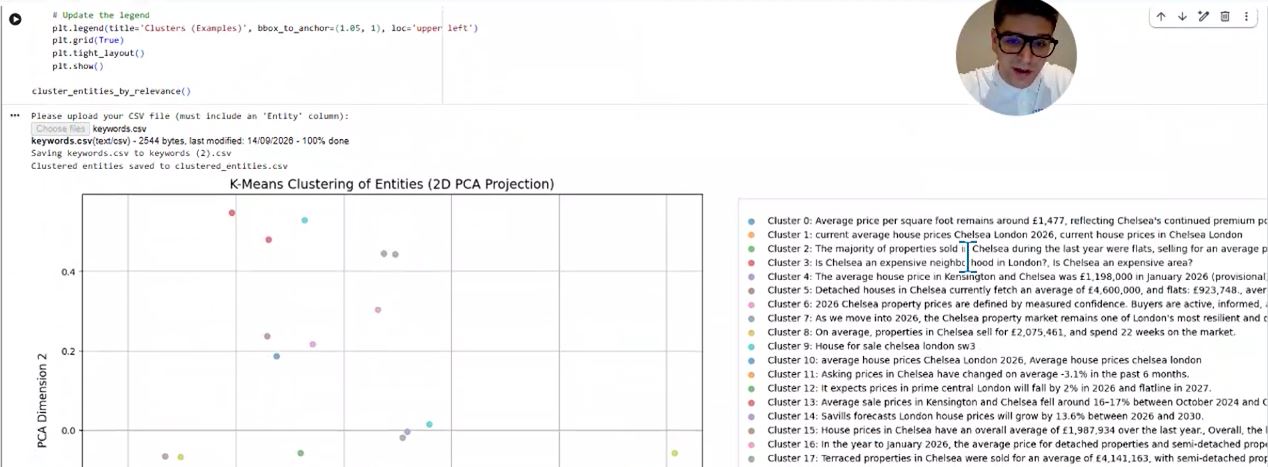Click legend entry Cluster 5 detached houses
The width and height of the screenshot is (1268, 467).
coord(1017,290)
